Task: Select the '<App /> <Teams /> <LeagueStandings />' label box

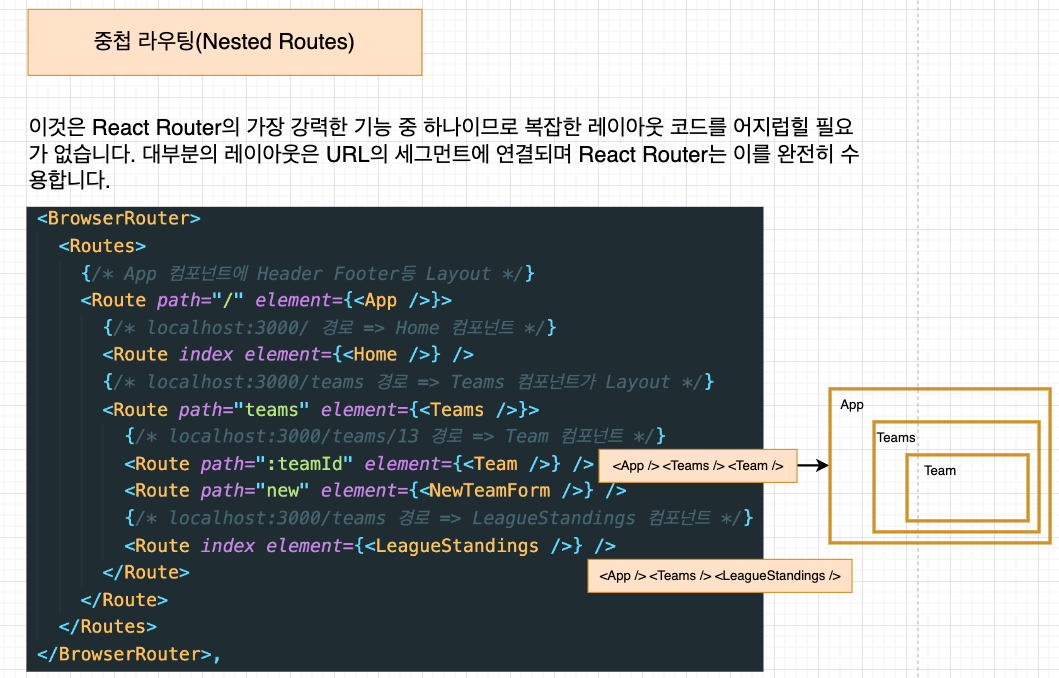Action: [720, 576]
